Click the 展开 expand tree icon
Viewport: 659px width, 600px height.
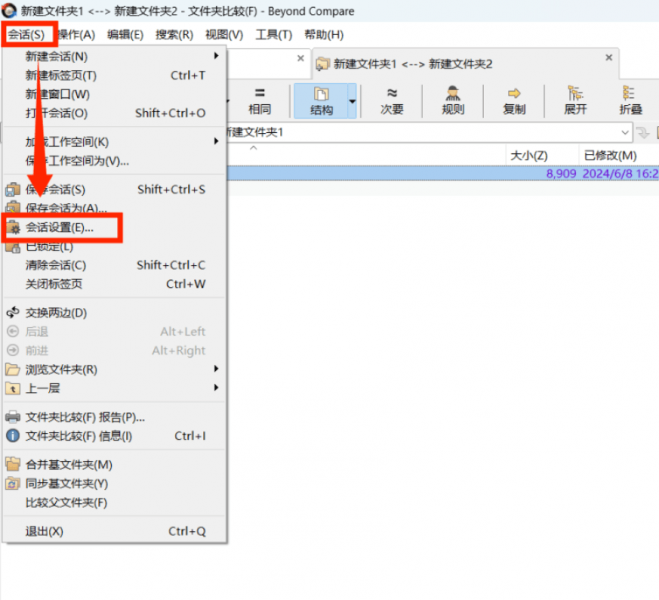point(575,93)
